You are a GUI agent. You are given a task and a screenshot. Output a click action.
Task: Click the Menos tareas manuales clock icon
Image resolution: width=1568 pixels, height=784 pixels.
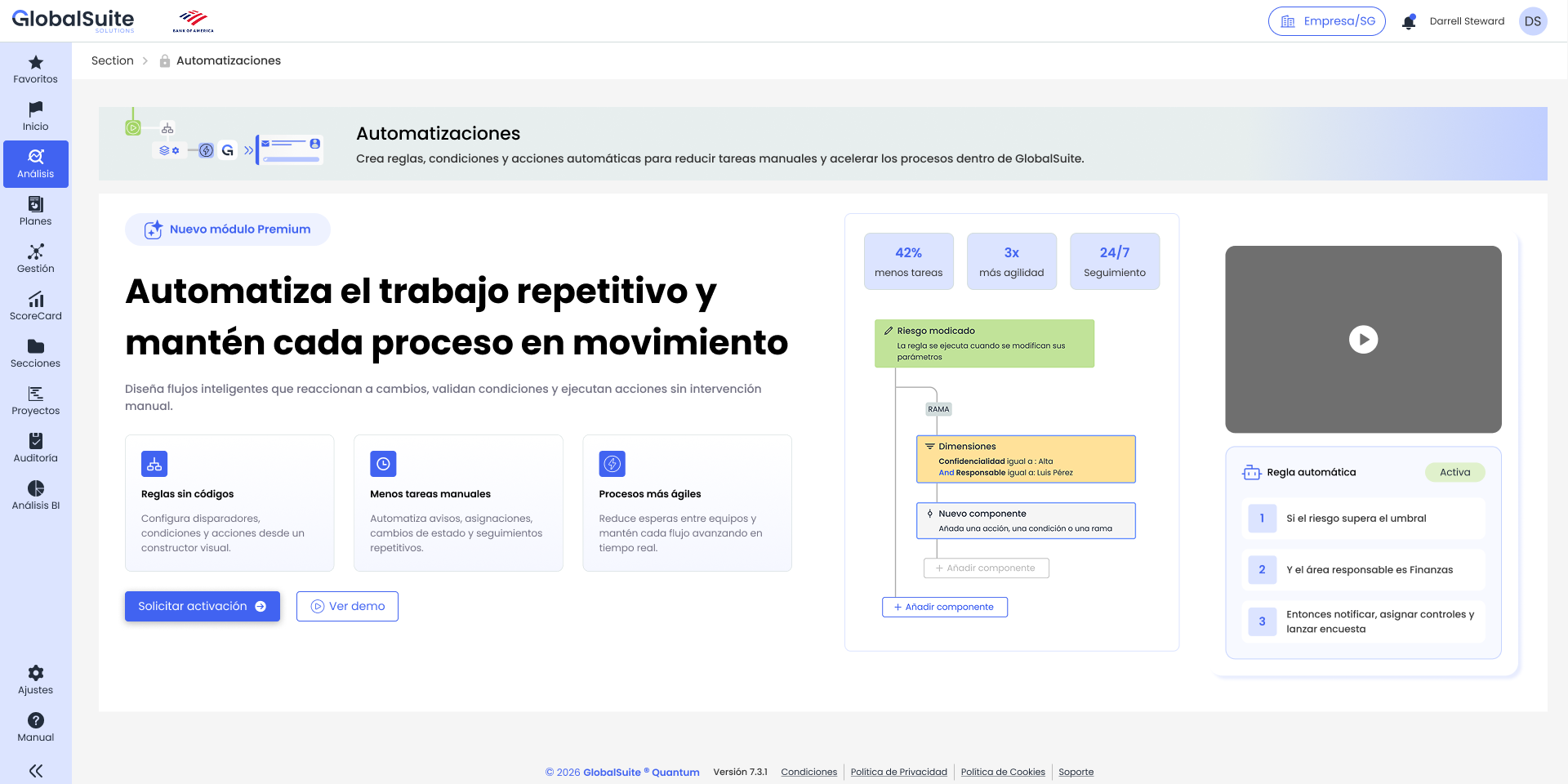[383, 464]
